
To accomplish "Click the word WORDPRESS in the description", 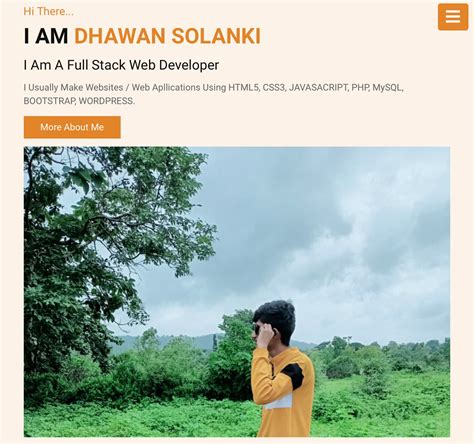I will (x=107, y=101).
